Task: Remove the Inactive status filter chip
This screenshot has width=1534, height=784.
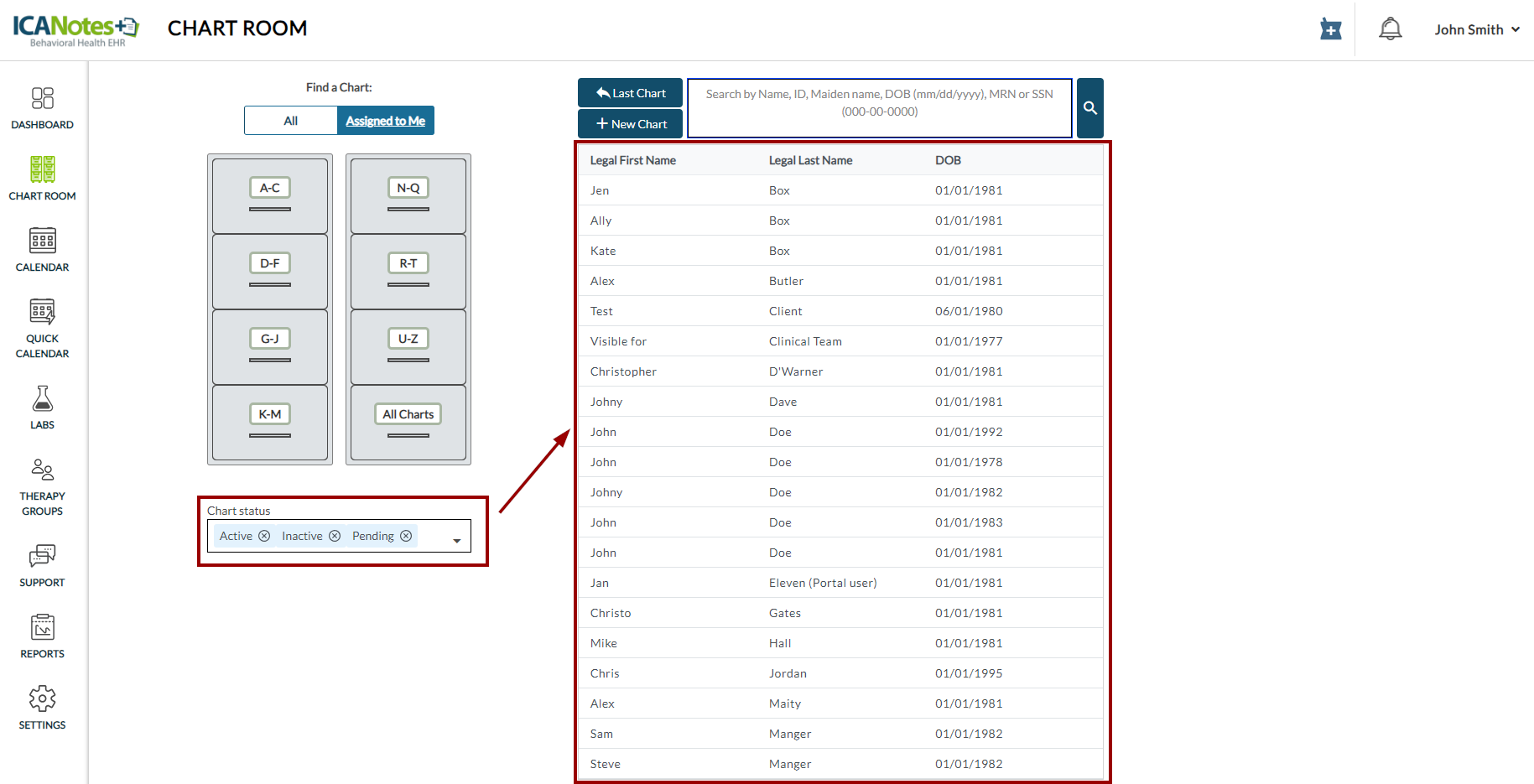Action: 335,537
